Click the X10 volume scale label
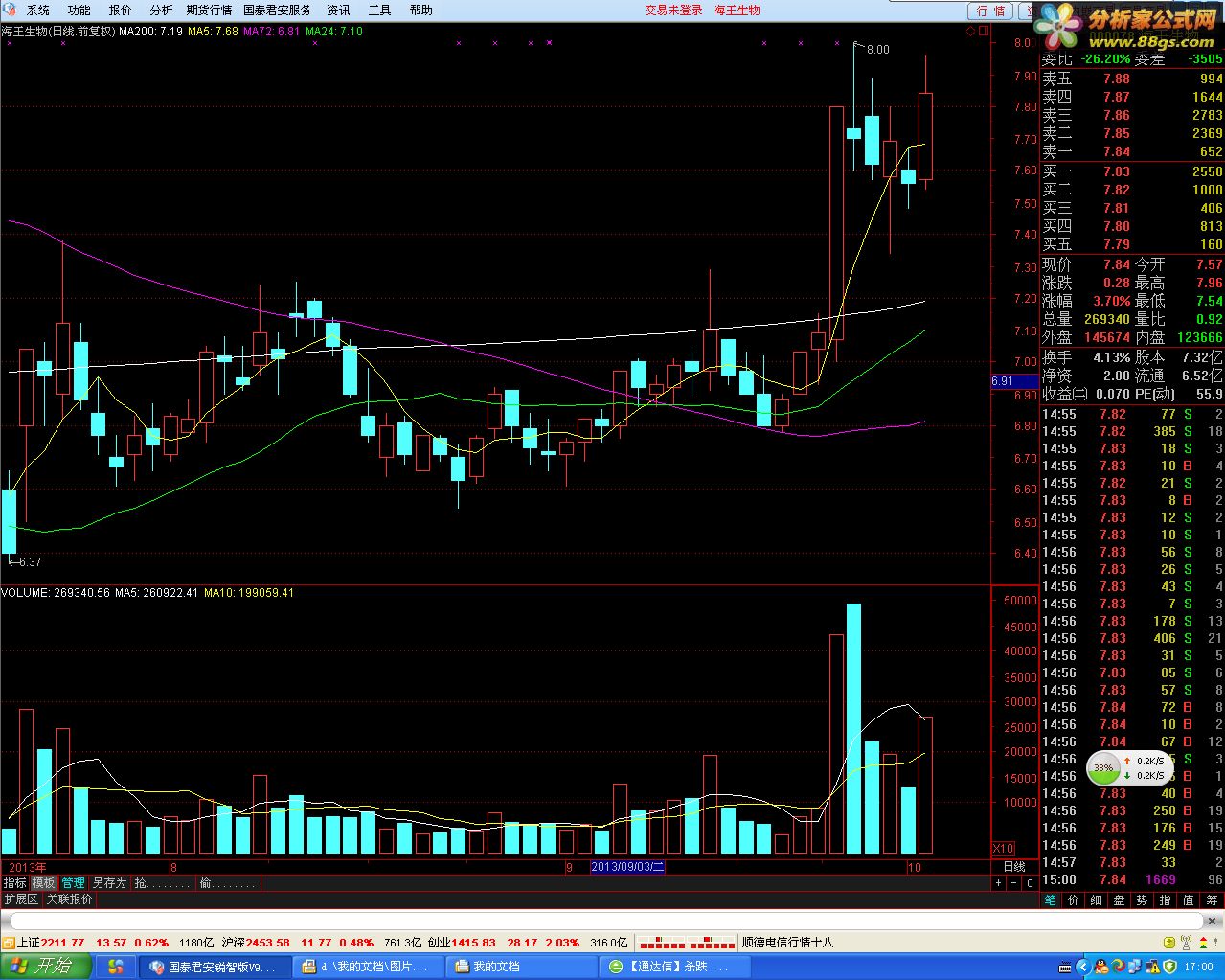Image resolution: width=1225 pixels, height=980 pixels. point(1003,849)
